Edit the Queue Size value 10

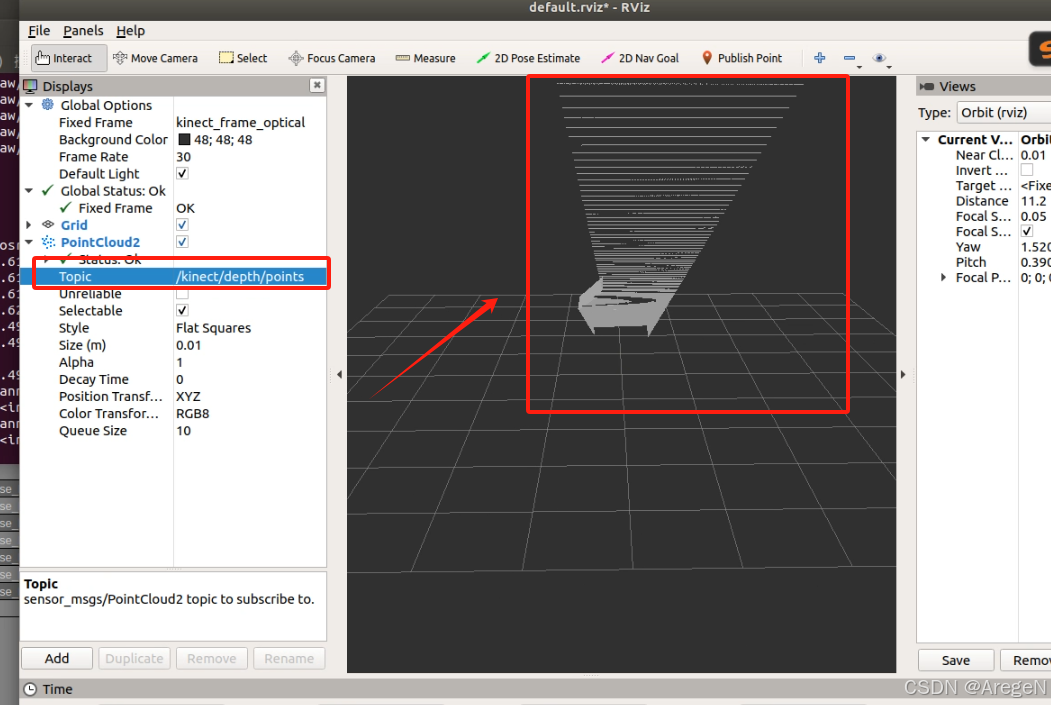tap(250, 430)
